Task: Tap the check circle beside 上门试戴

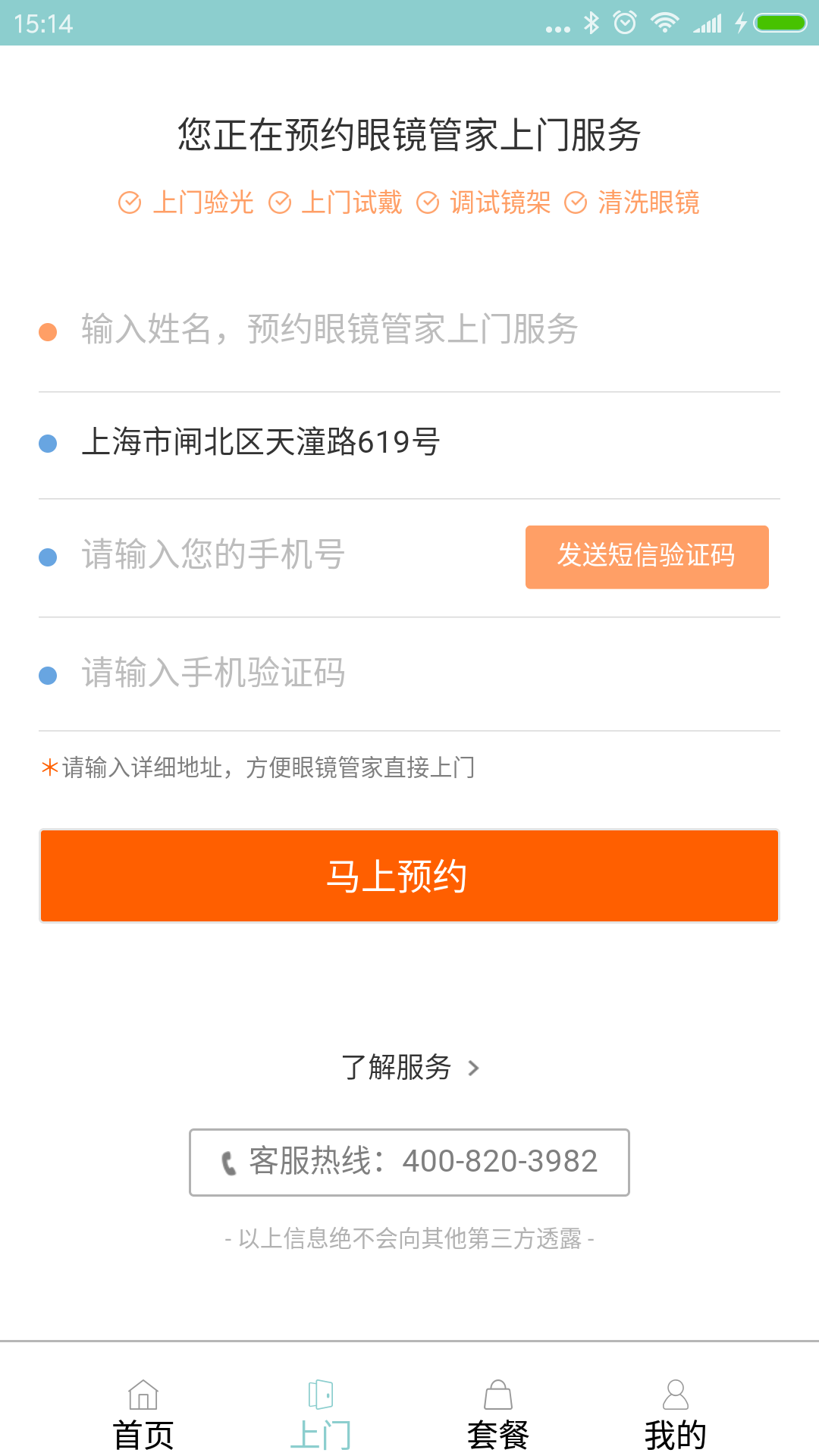Action: tap(280, 203)
